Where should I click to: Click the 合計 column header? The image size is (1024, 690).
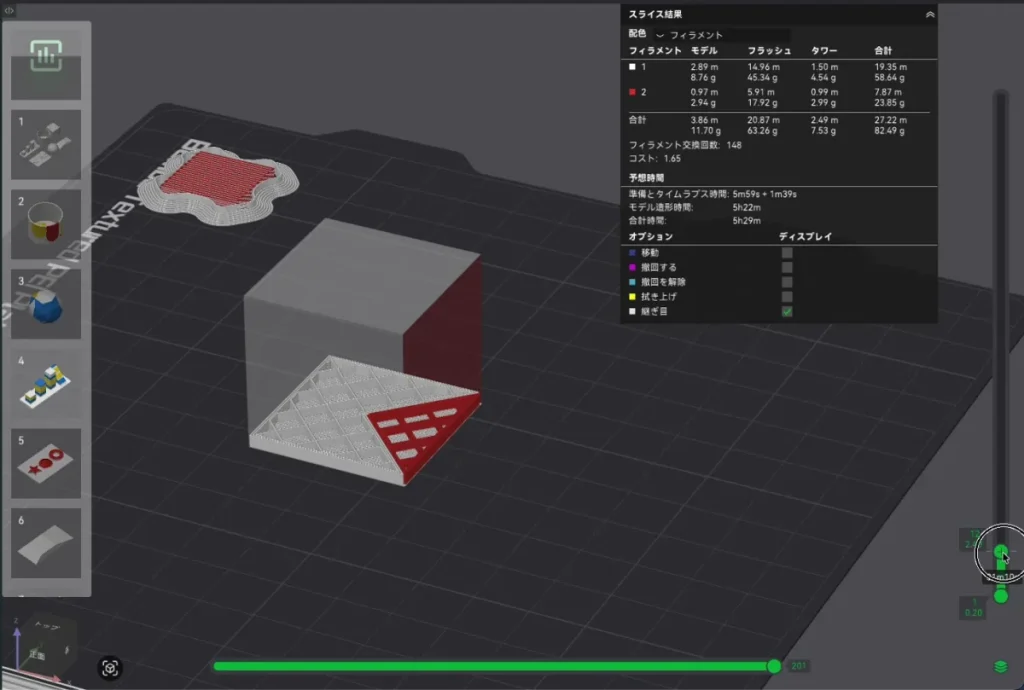[883, 50]
